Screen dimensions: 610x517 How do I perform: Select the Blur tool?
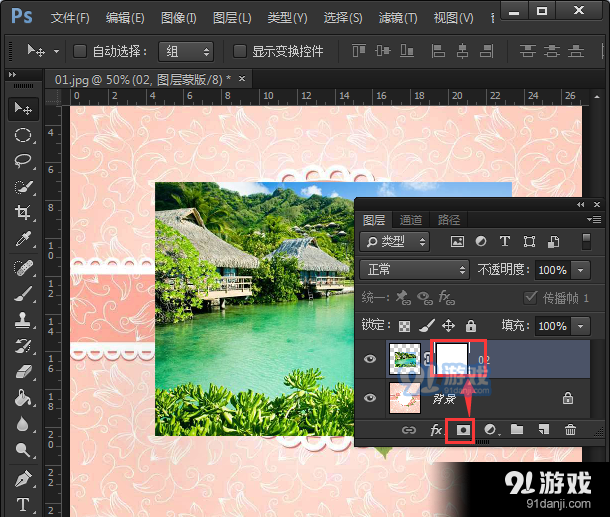(23, 424)
